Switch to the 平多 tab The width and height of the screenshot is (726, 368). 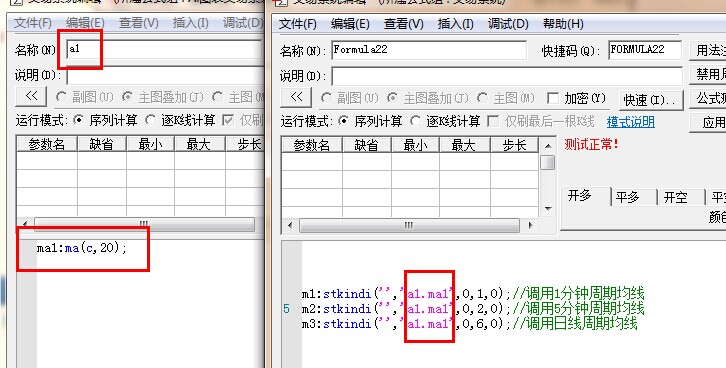tap(628, 197)
